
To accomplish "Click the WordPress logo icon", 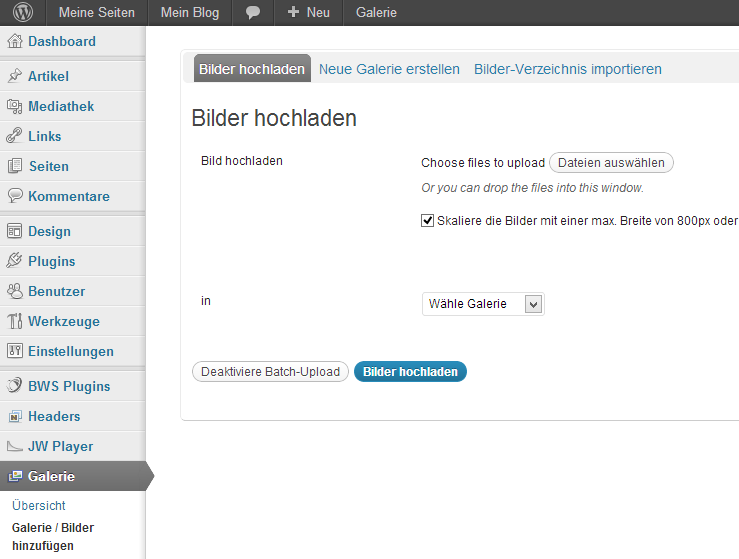I will coord(23,12).
